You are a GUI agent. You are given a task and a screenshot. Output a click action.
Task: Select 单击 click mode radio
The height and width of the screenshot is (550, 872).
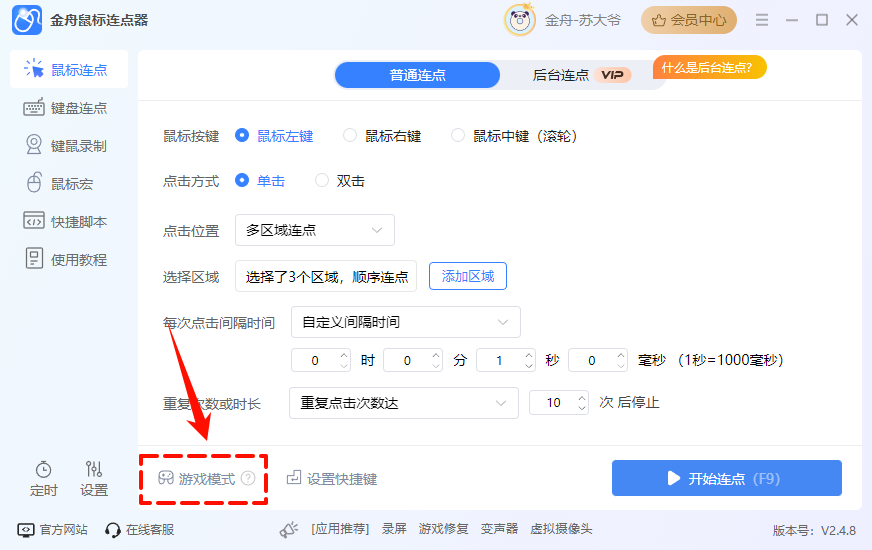point(242,180)
